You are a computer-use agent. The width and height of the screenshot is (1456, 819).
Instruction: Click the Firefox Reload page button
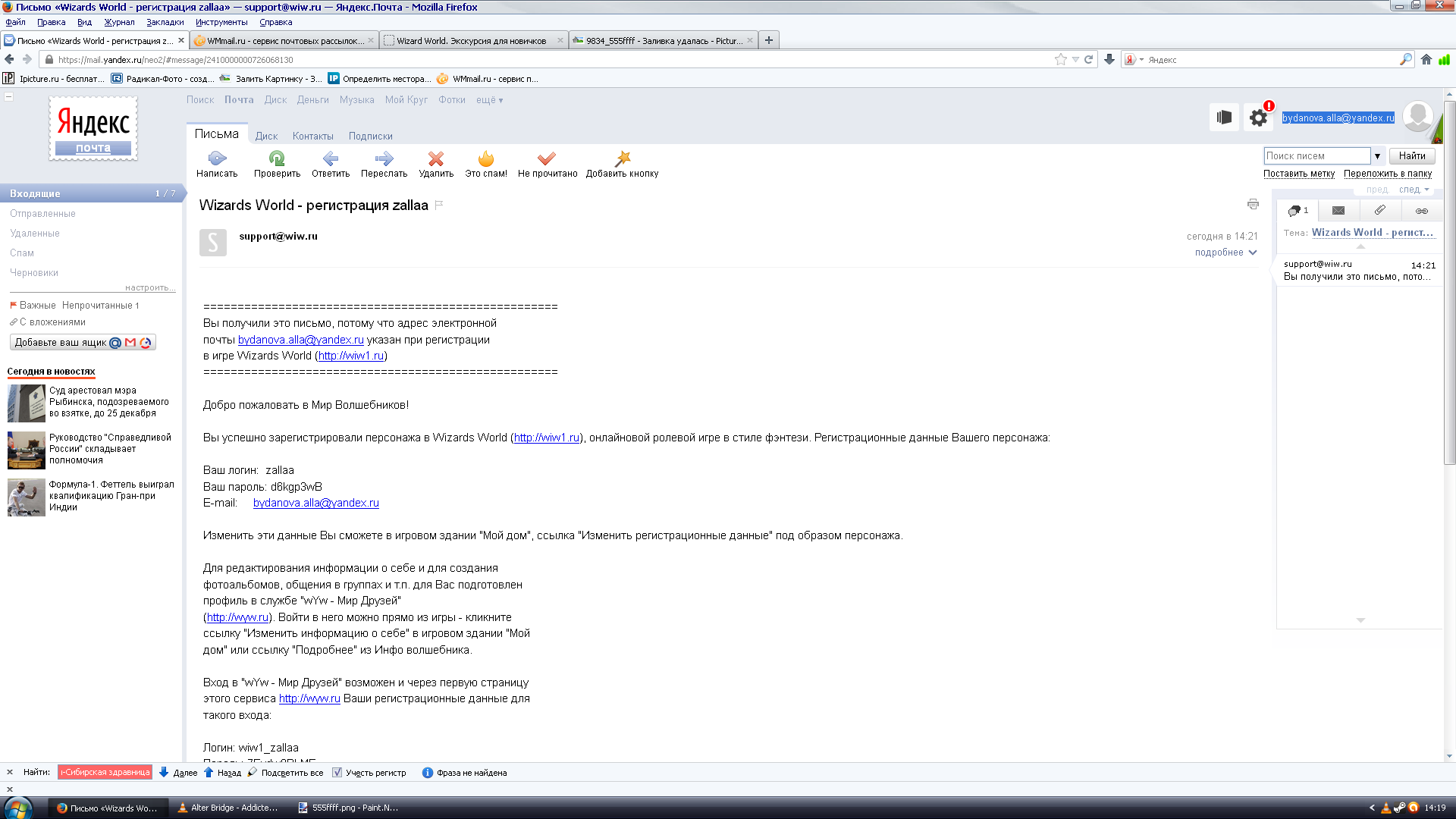pyautogui.click(x=1088, y=59)
